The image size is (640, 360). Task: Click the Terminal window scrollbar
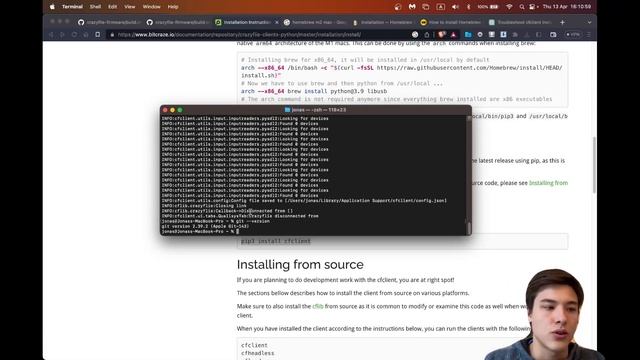(x=469, y=228)
